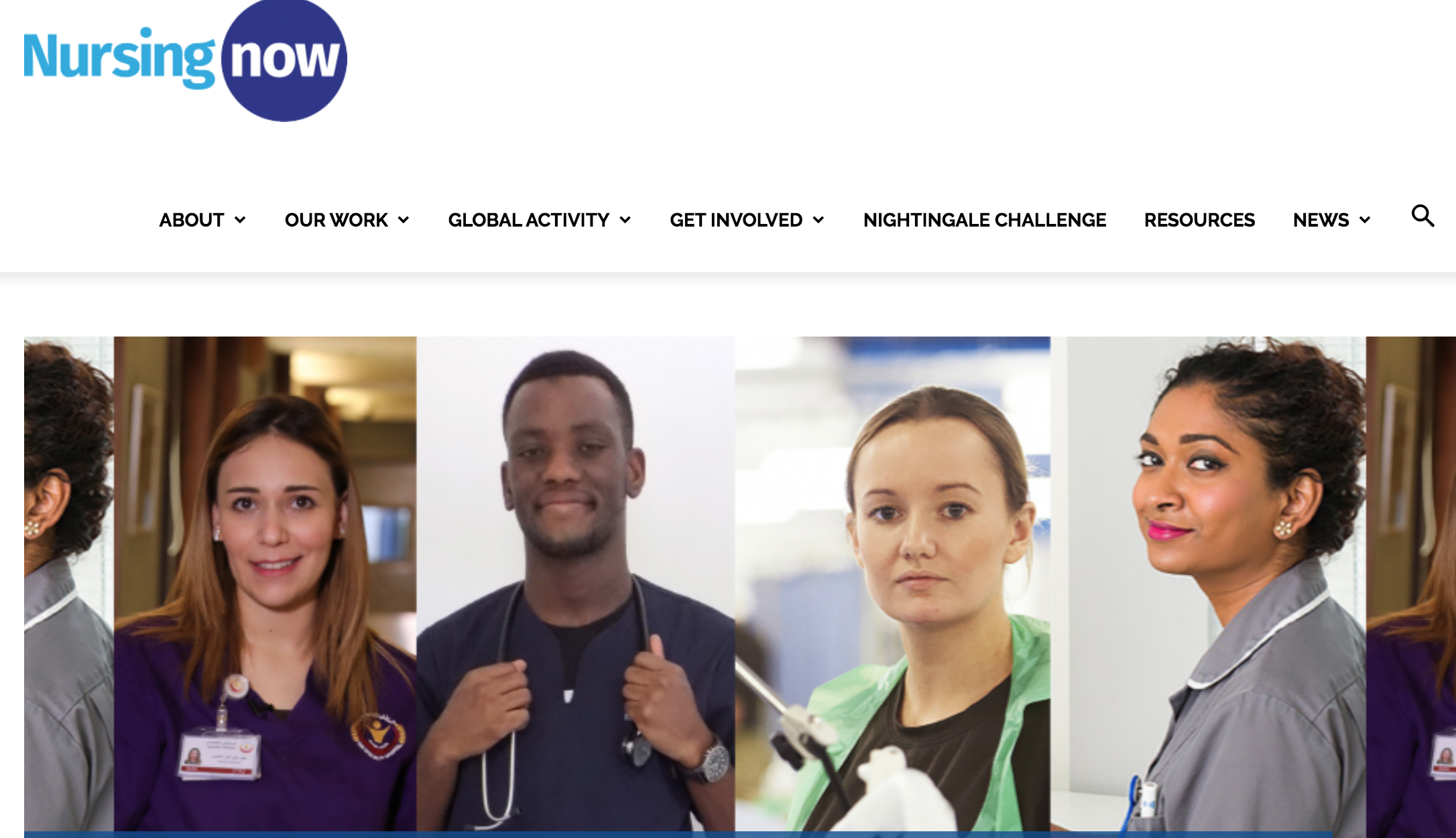
Task: Click the Nursing Now logo
Action: coord(186,60)
